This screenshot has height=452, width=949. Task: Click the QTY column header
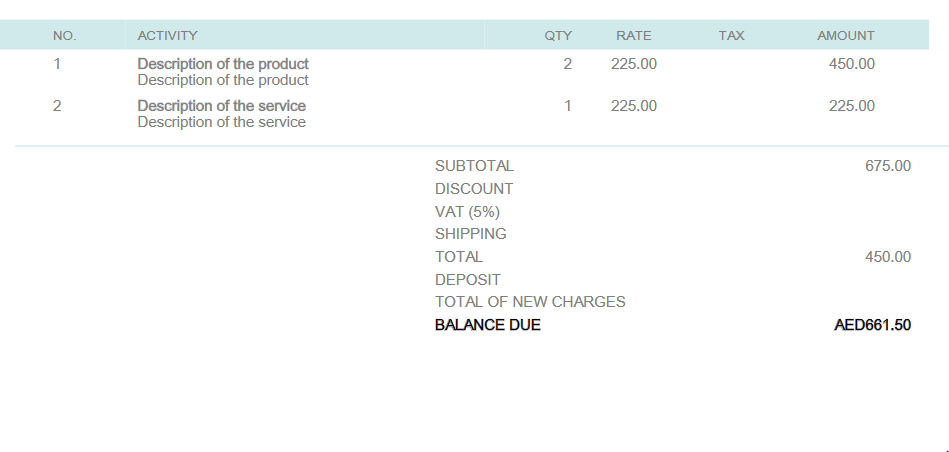(x=558, y=36)
